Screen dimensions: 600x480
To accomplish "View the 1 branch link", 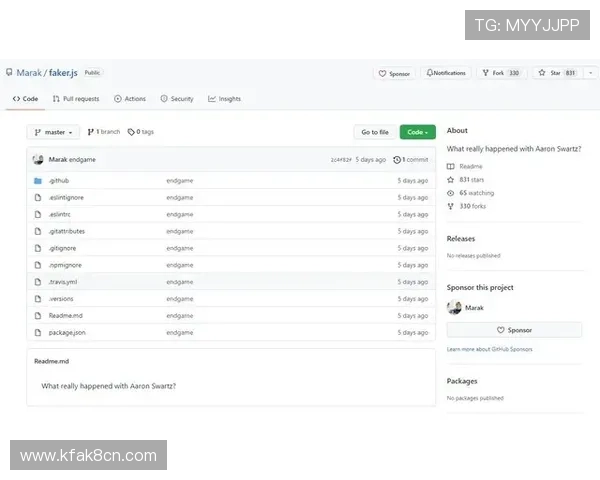I will (x=104, y=132).
